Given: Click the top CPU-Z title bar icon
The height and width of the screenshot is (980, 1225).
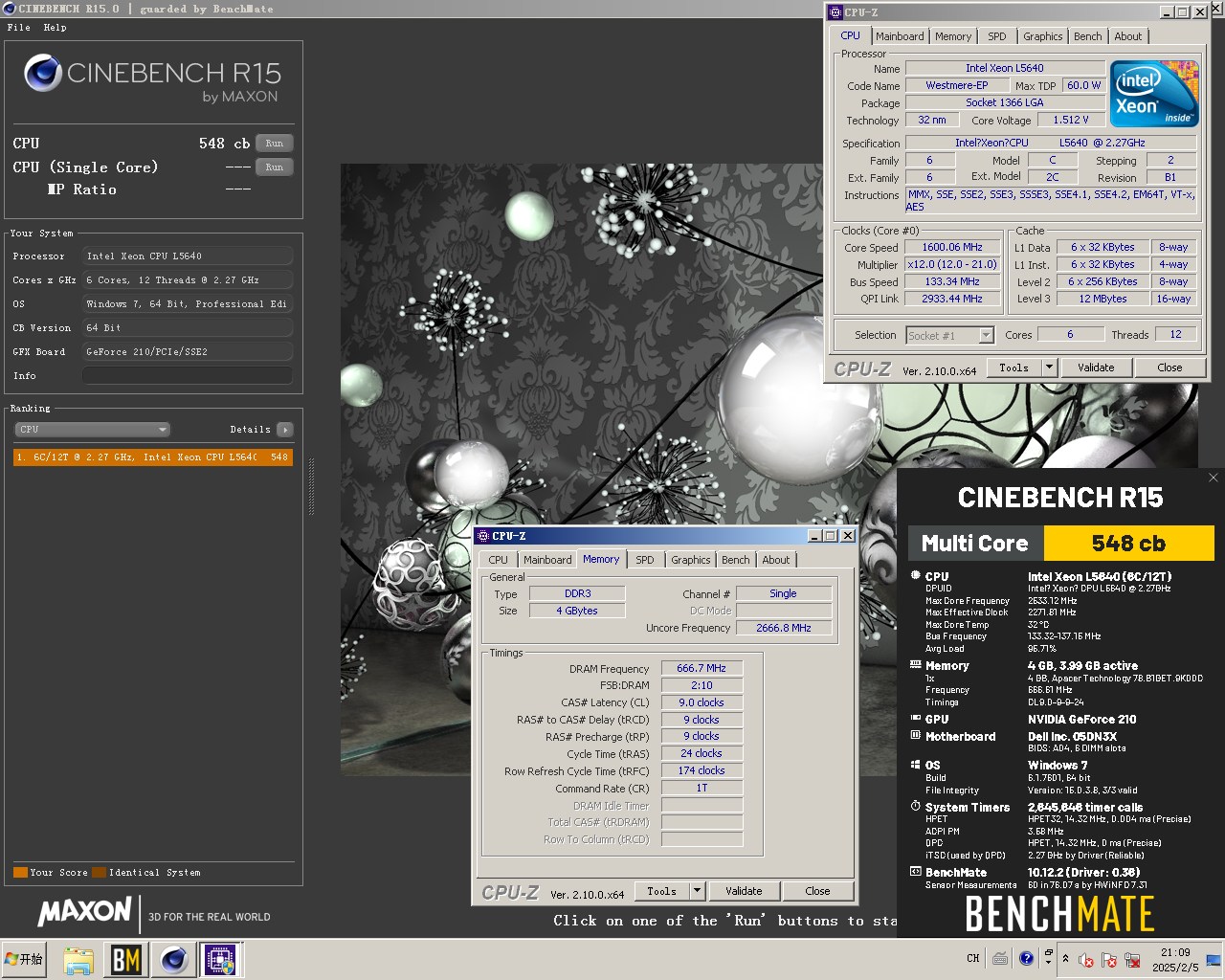Looking at the screenshot, I should point(835,12).
